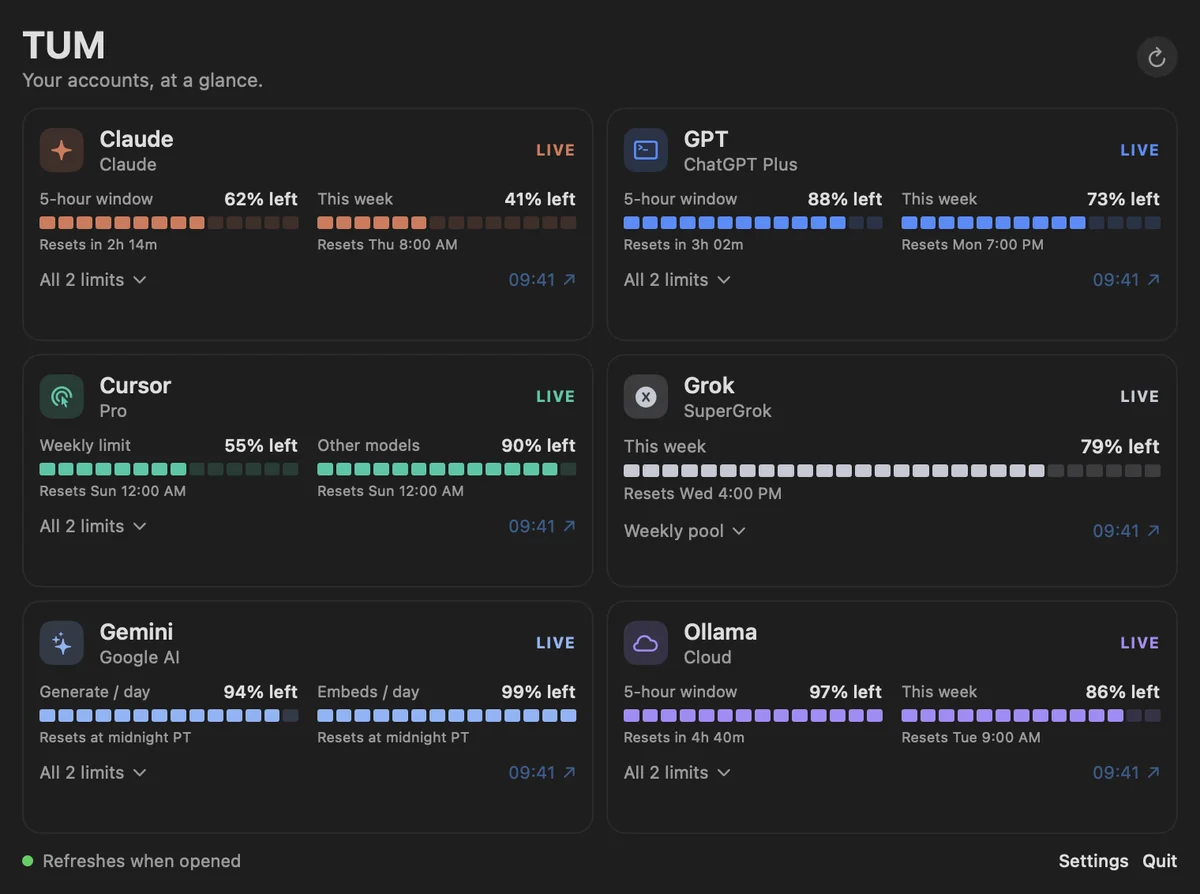Click the 88% left value
This screenshot has width=1200, height=894.
click(845, 199)
